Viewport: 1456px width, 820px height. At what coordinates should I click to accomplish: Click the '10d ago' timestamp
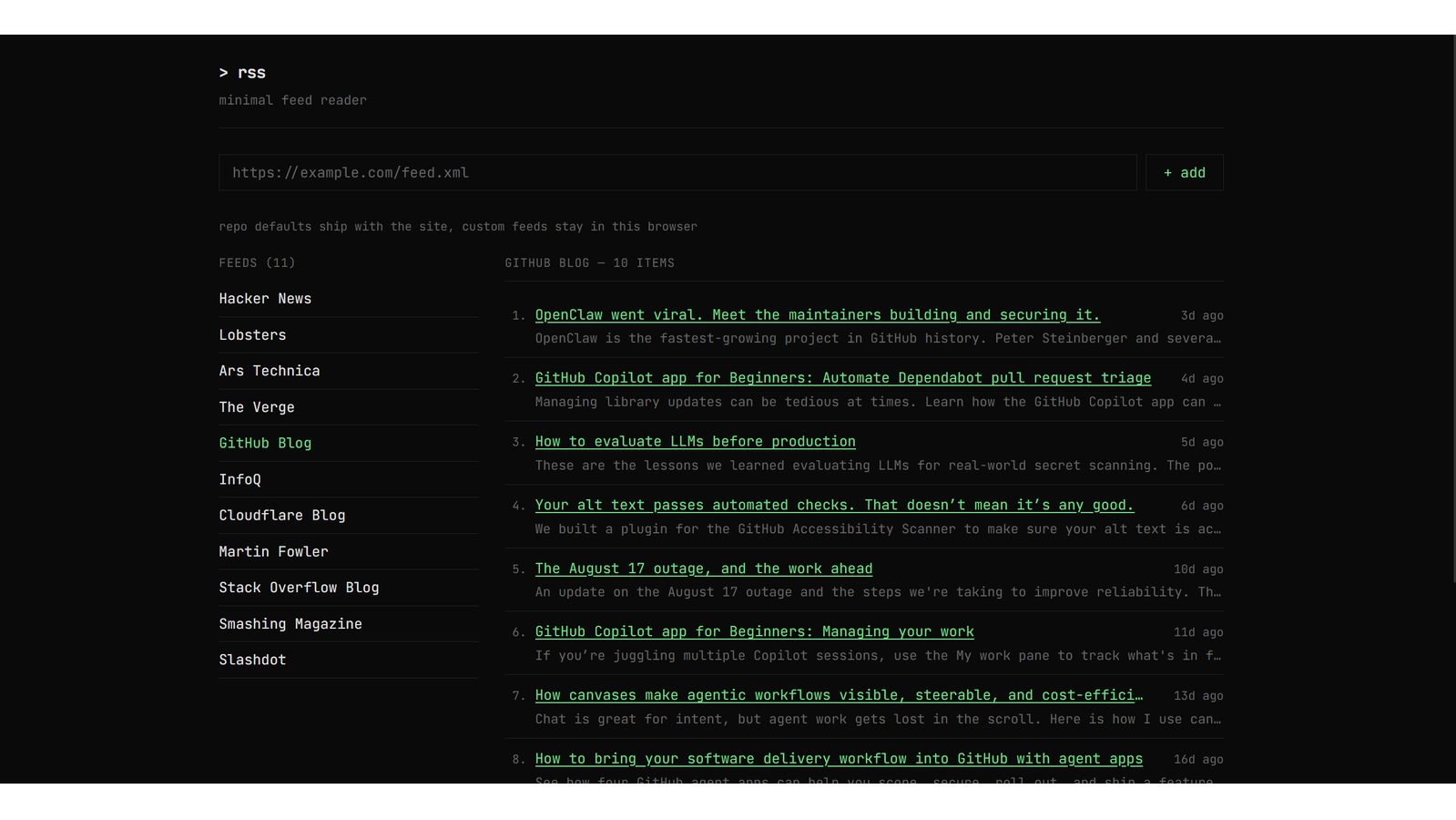pyautogui.click(x=1198, y=569)
